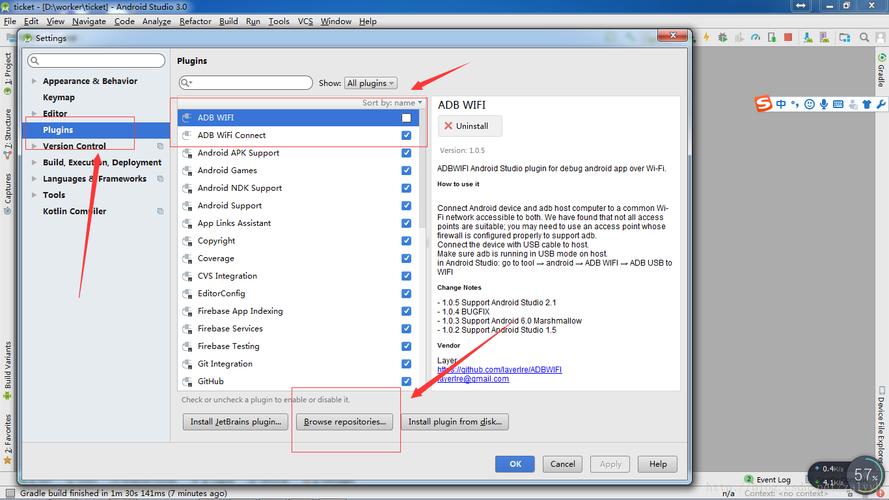Open the File menu
The image size is (889, 500).
click(10, 22)
